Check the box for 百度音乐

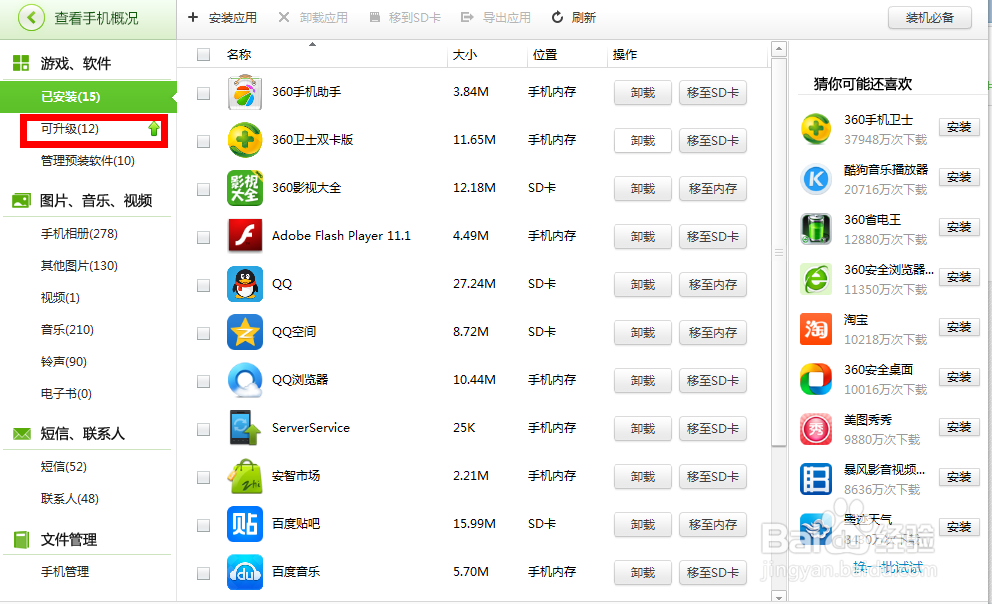pyautogui.click(x=203, y=574)
